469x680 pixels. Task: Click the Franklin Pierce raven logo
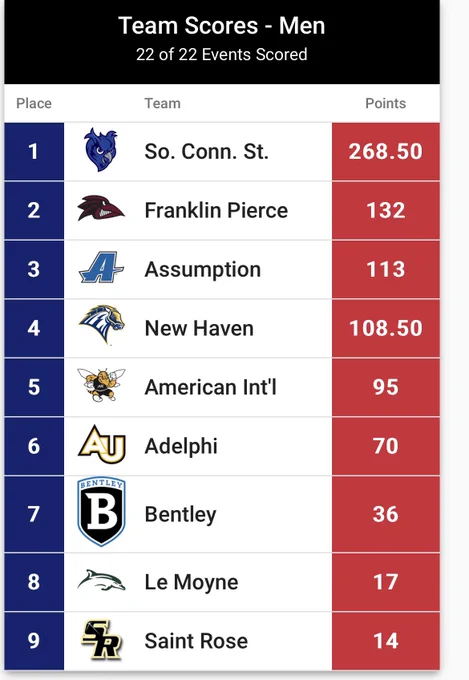point(101,208)
